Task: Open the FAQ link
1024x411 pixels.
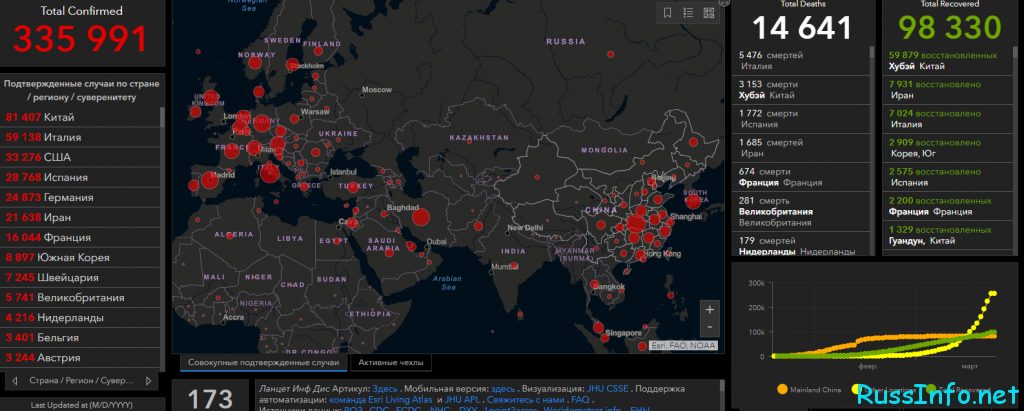Action: (580, 399)
